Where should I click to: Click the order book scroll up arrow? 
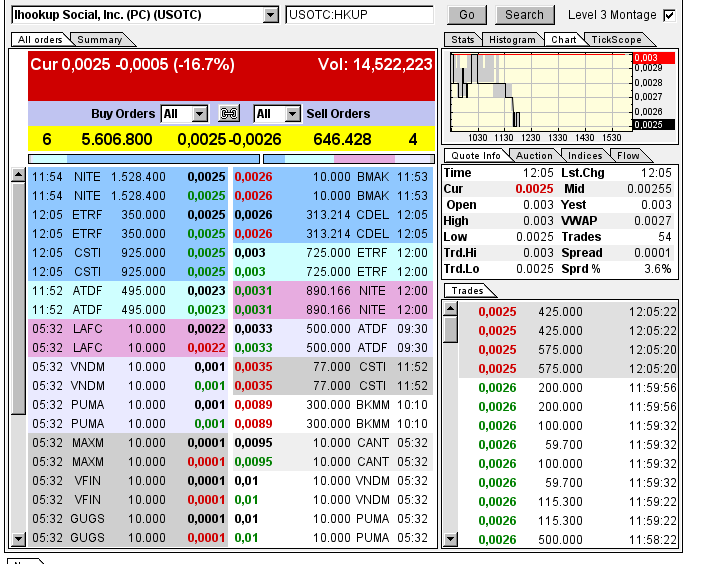(x=18, y=175)
